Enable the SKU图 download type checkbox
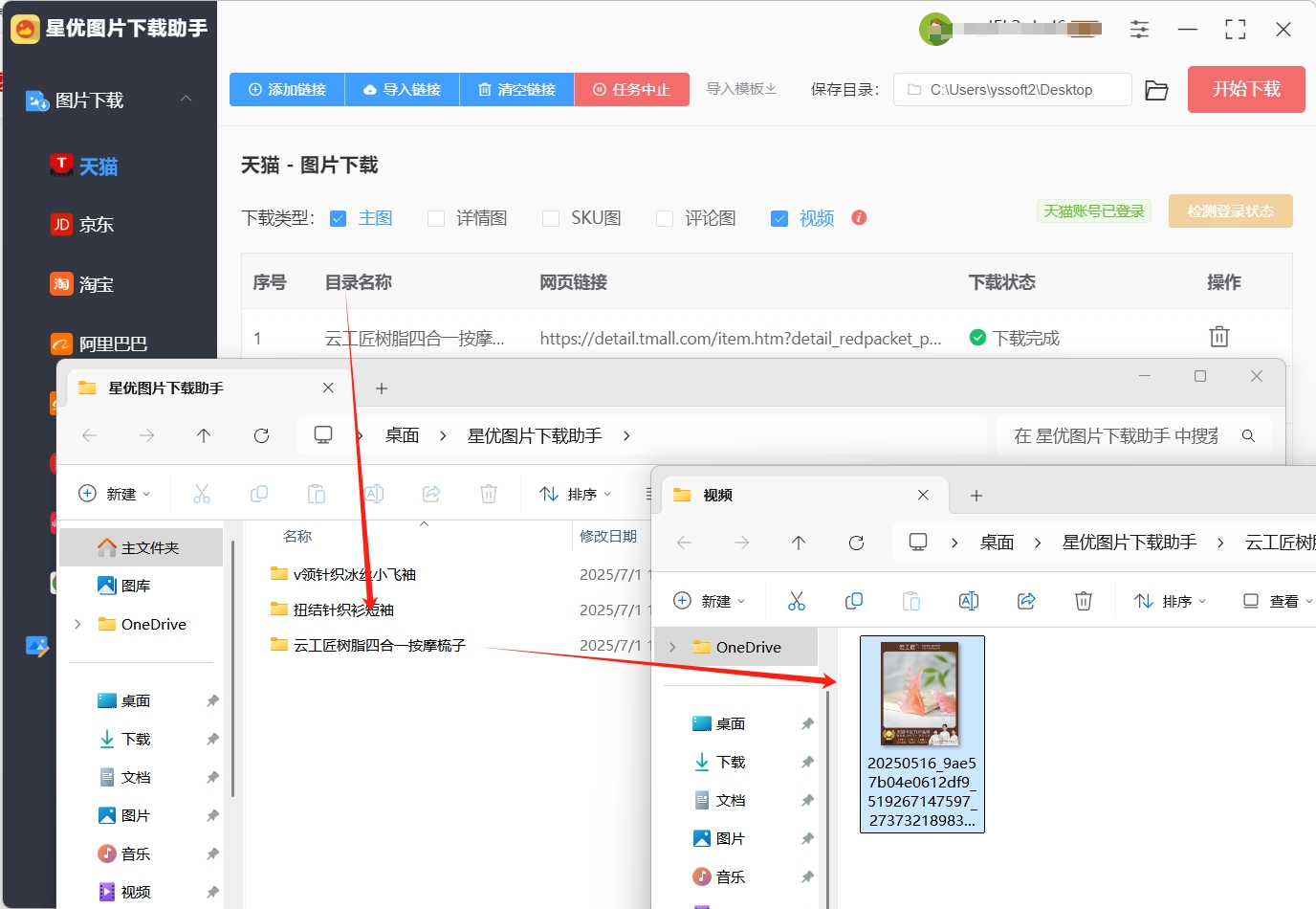Viewport: 1316px width, 909px height. tap(551, 218)
